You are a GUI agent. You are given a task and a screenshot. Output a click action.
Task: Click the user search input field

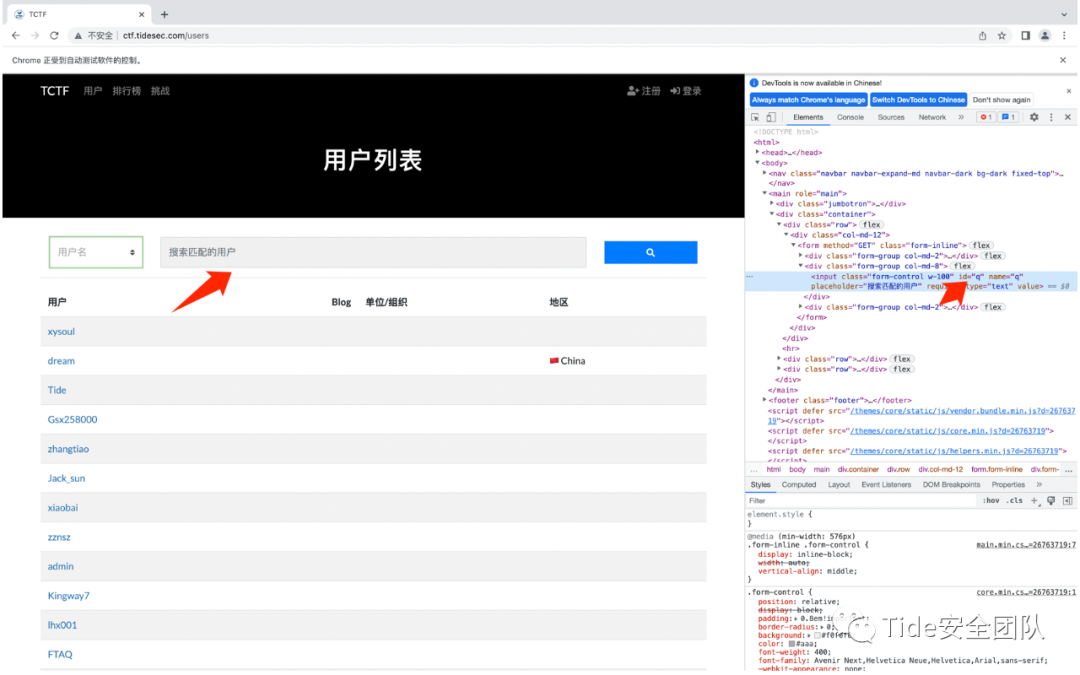coord(373,252)
